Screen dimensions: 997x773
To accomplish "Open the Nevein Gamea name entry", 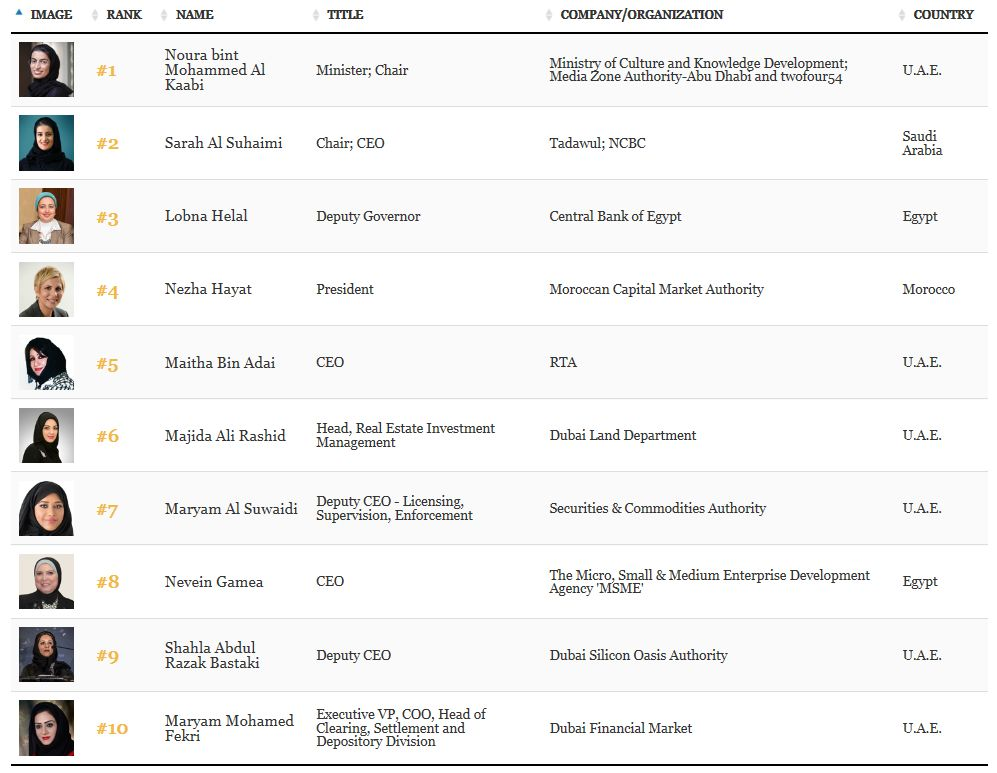I will (x=214, y=582).
